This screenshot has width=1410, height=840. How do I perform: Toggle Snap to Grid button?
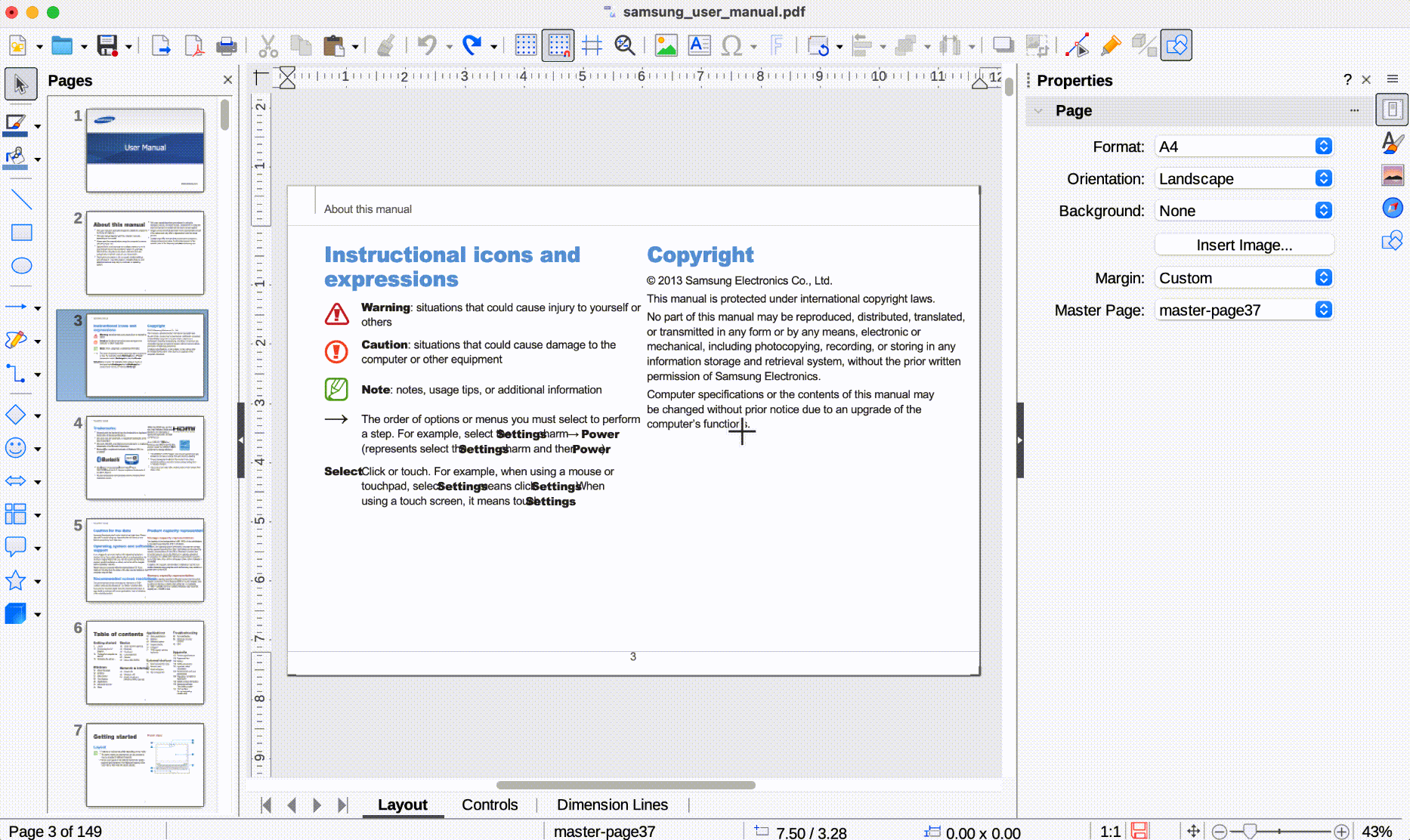coord(558,46)
